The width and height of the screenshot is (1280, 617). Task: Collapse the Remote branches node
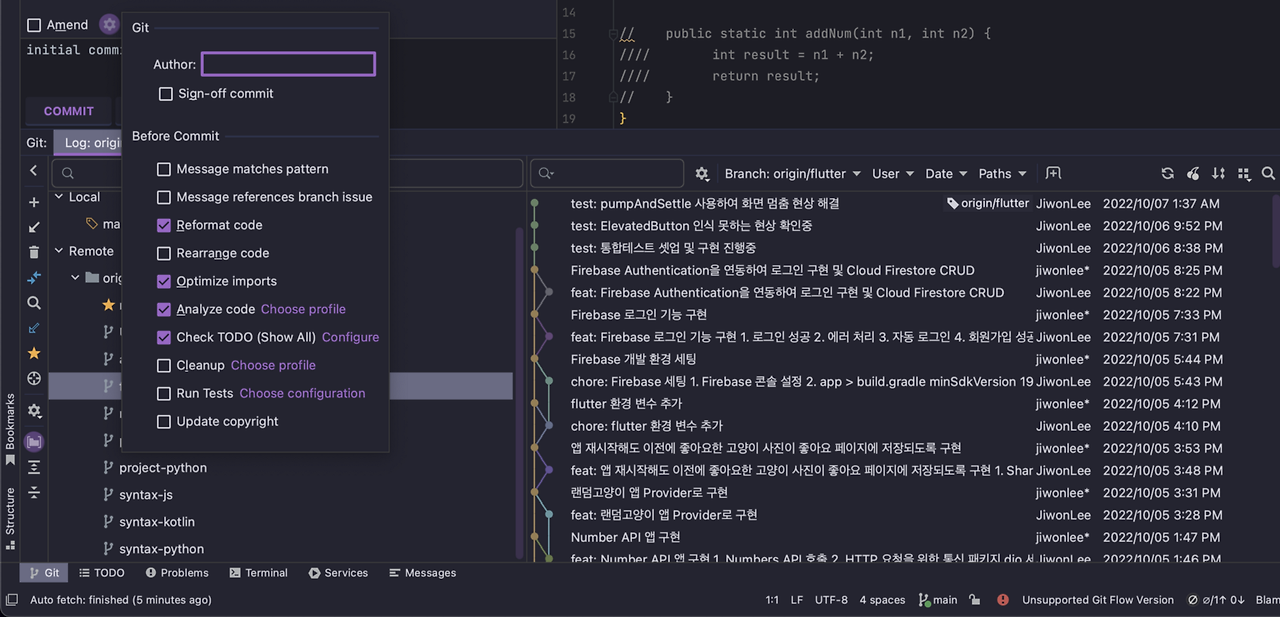[x=58, y=251]
